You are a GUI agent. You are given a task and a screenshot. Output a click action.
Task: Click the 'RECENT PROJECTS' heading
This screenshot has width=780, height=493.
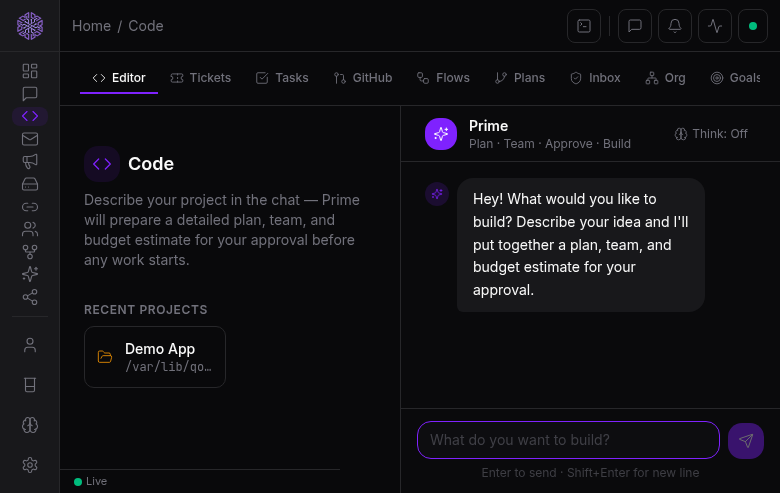point(146,309)
